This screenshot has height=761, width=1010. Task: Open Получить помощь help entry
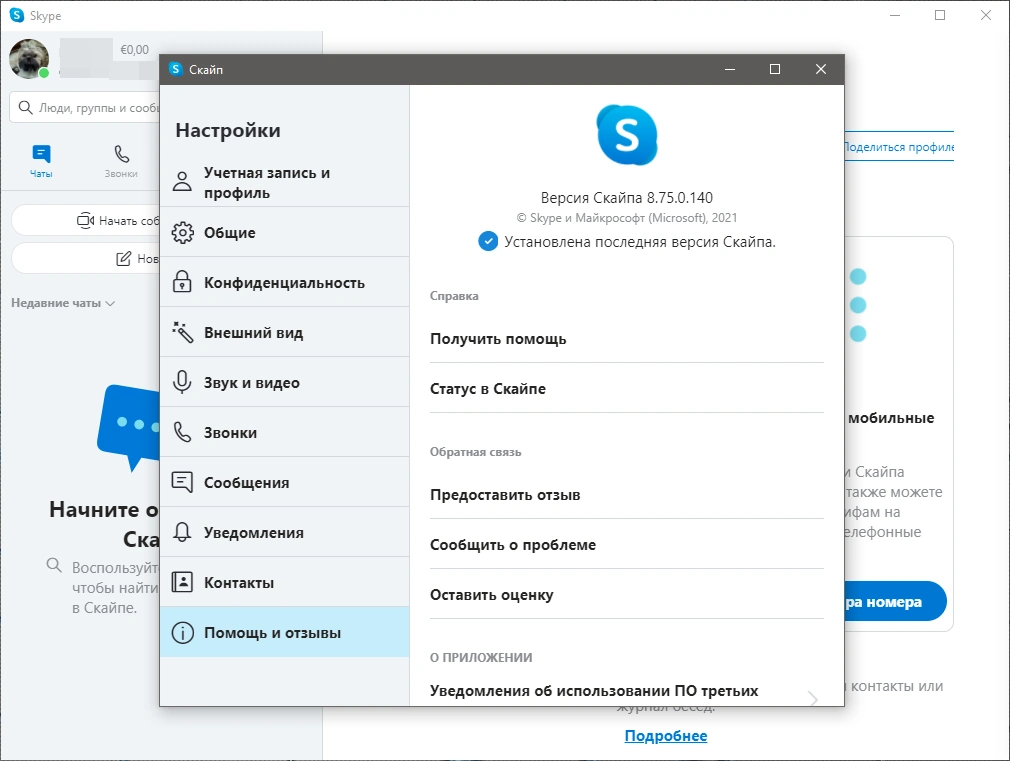click(x=627, y=339)
